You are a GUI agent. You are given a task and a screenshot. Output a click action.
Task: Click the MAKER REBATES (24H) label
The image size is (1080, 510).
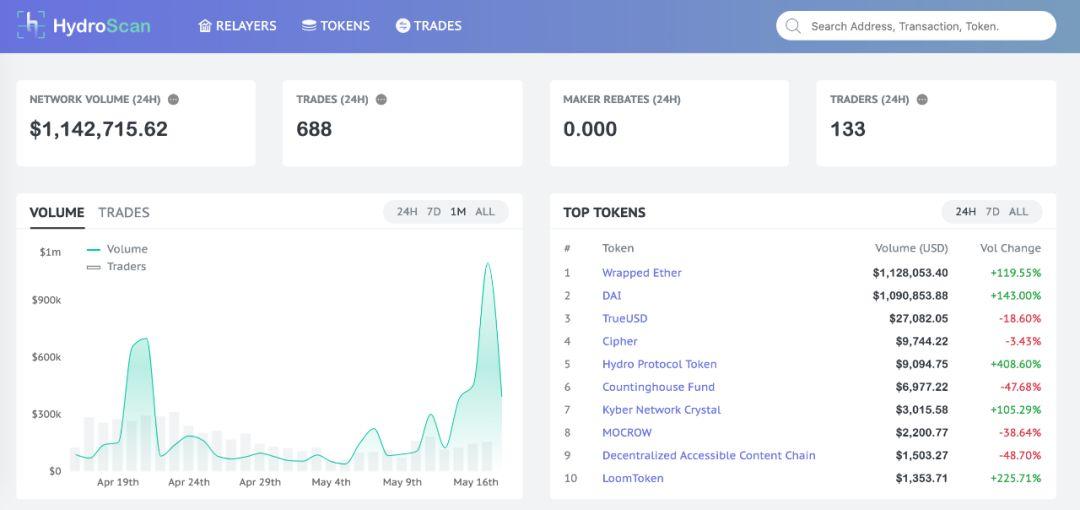tap(622, 99)
